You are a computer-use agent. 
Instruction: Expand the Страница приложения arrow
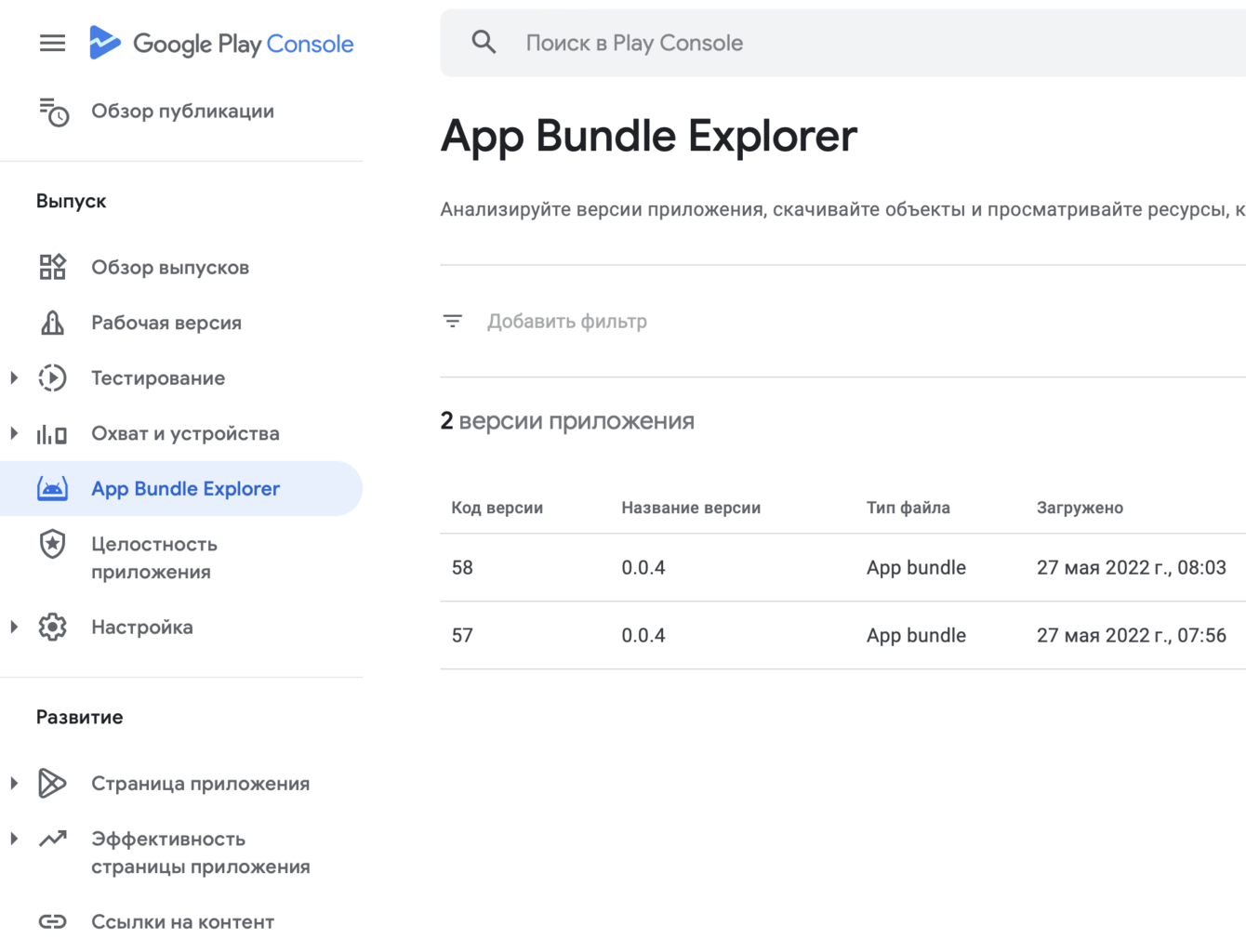pos(14,783)
